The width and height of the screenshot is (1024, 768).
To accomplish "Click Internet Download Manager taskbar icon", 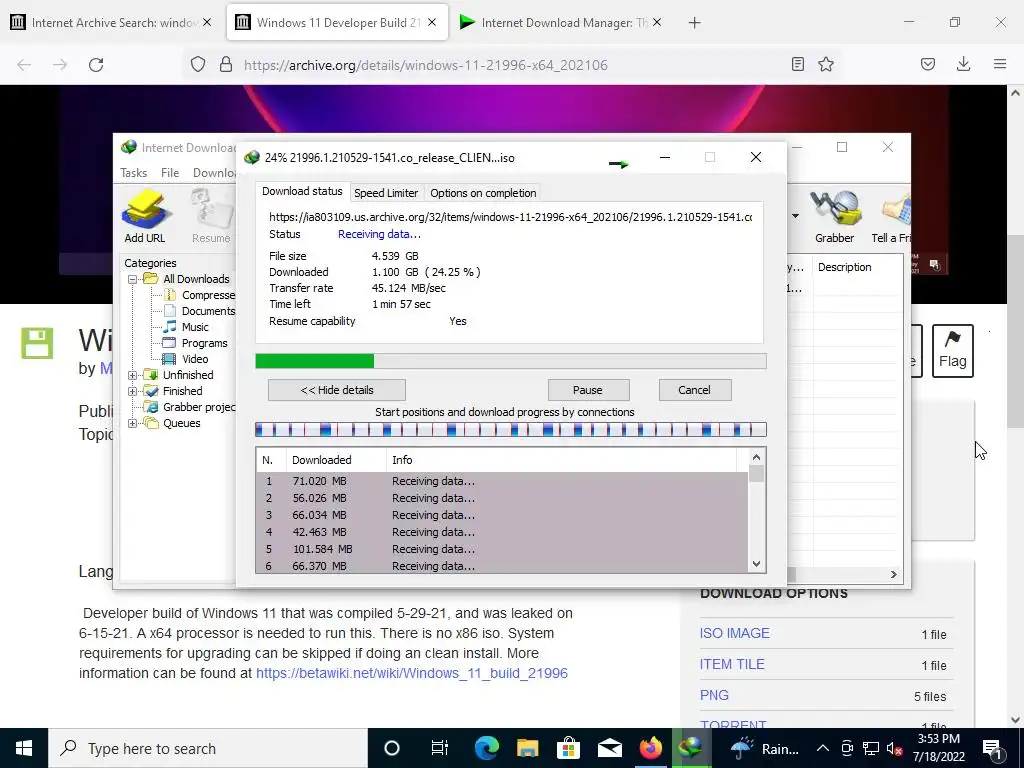I will click(x=691, y=748).
